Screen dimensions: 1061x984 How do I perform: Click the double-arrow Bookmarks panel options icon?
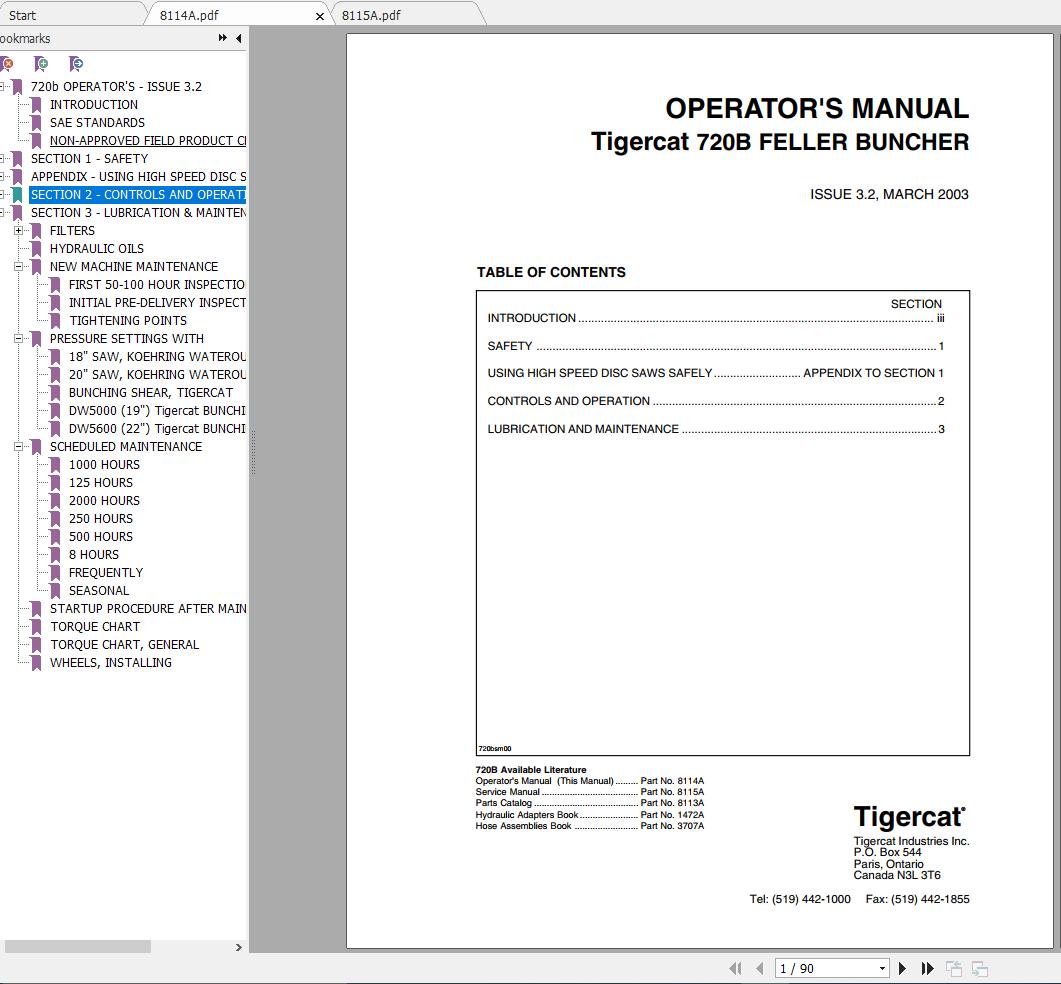click(x=221, y=37)
